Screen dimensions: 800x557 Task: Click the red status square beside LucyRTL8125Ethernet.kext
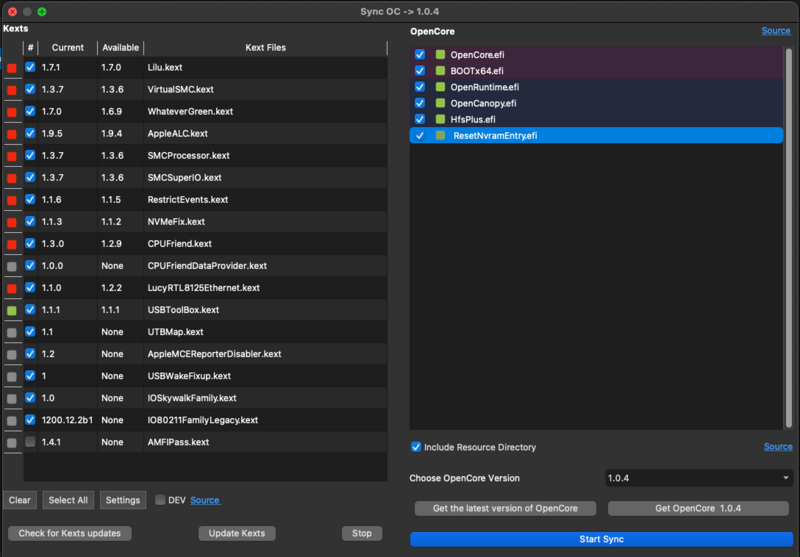12,288
